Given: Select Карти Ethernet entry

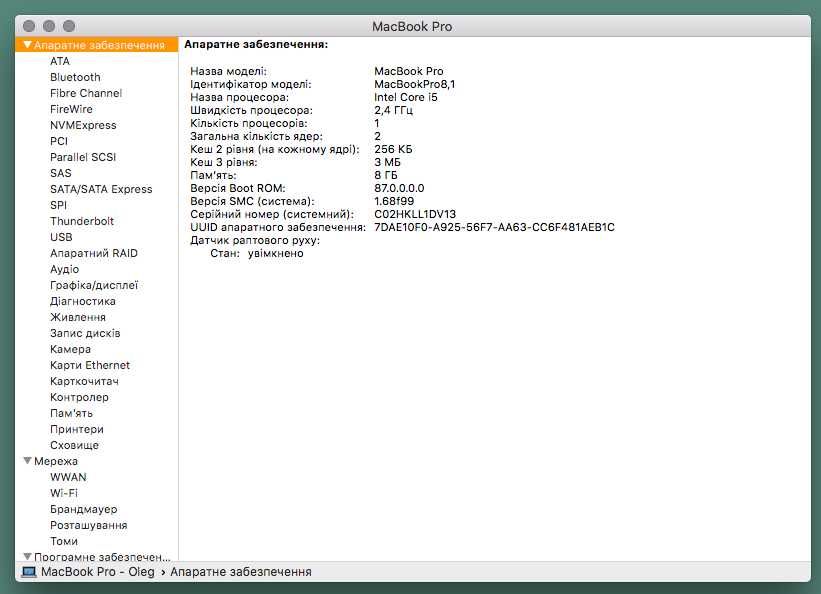Looking at the screenshot, I should tap(90, 365).
